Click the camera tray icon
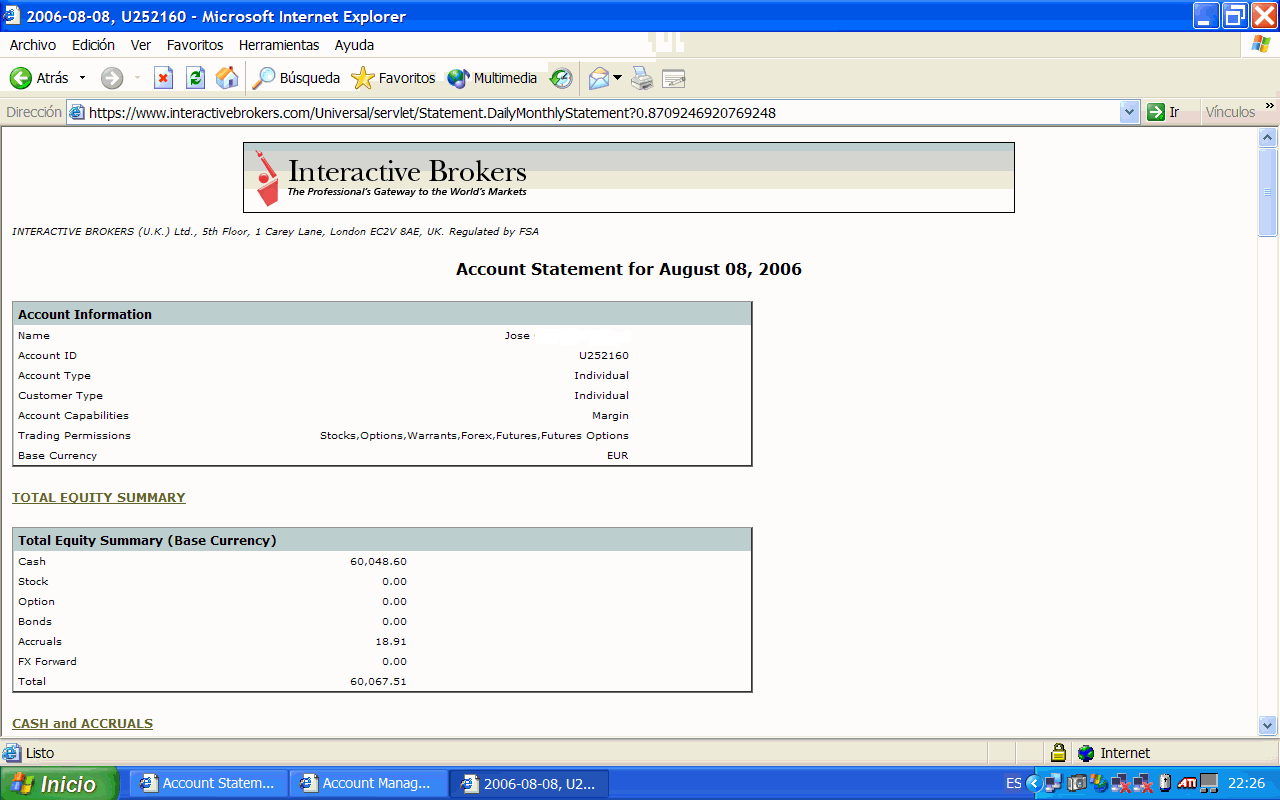The image size is (1280, 800). tap(1077, 784)
